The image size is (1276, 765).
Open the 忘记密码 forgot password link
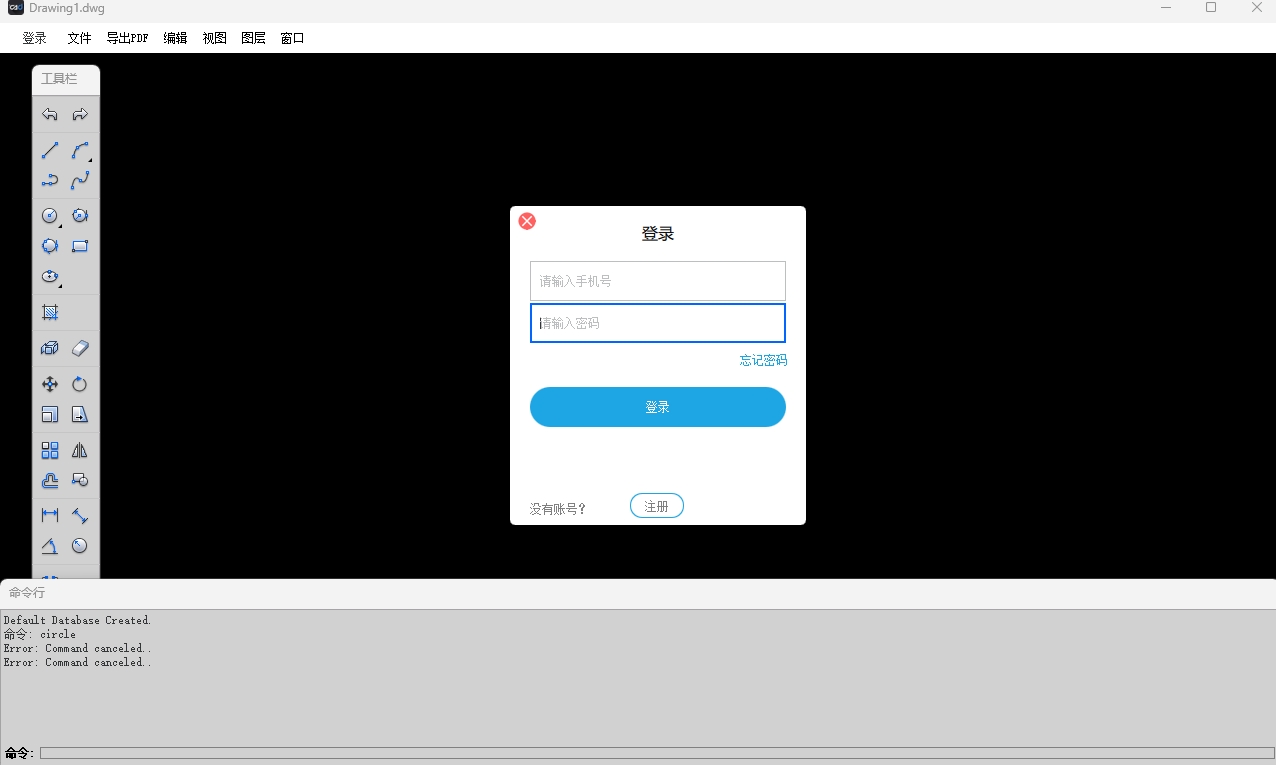(x=762, y=359)
